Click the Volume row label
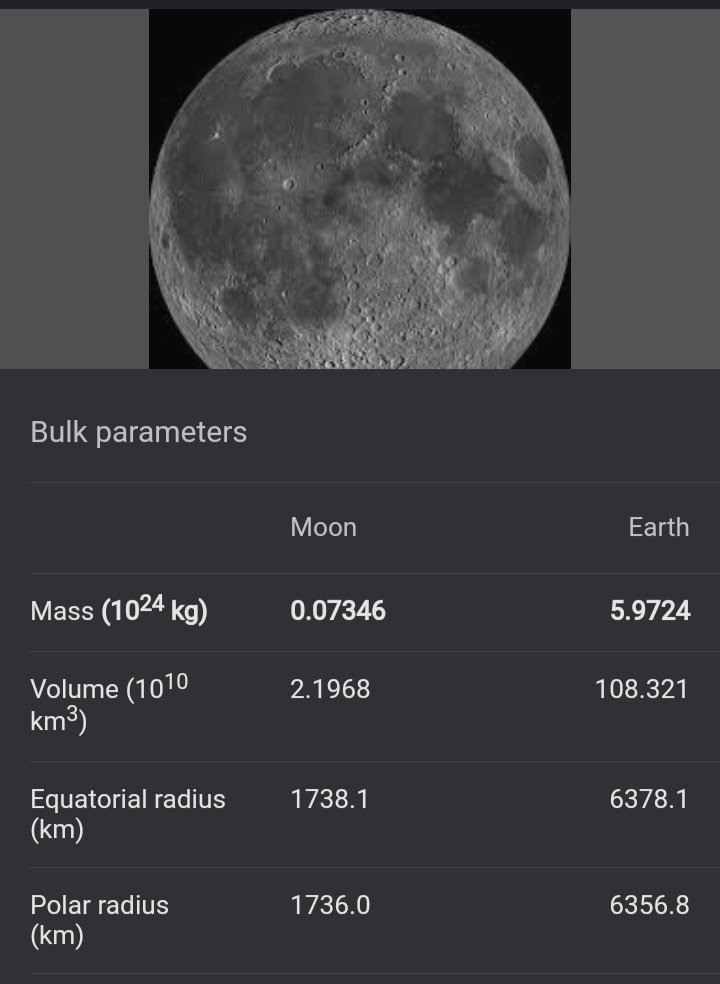 109,704
